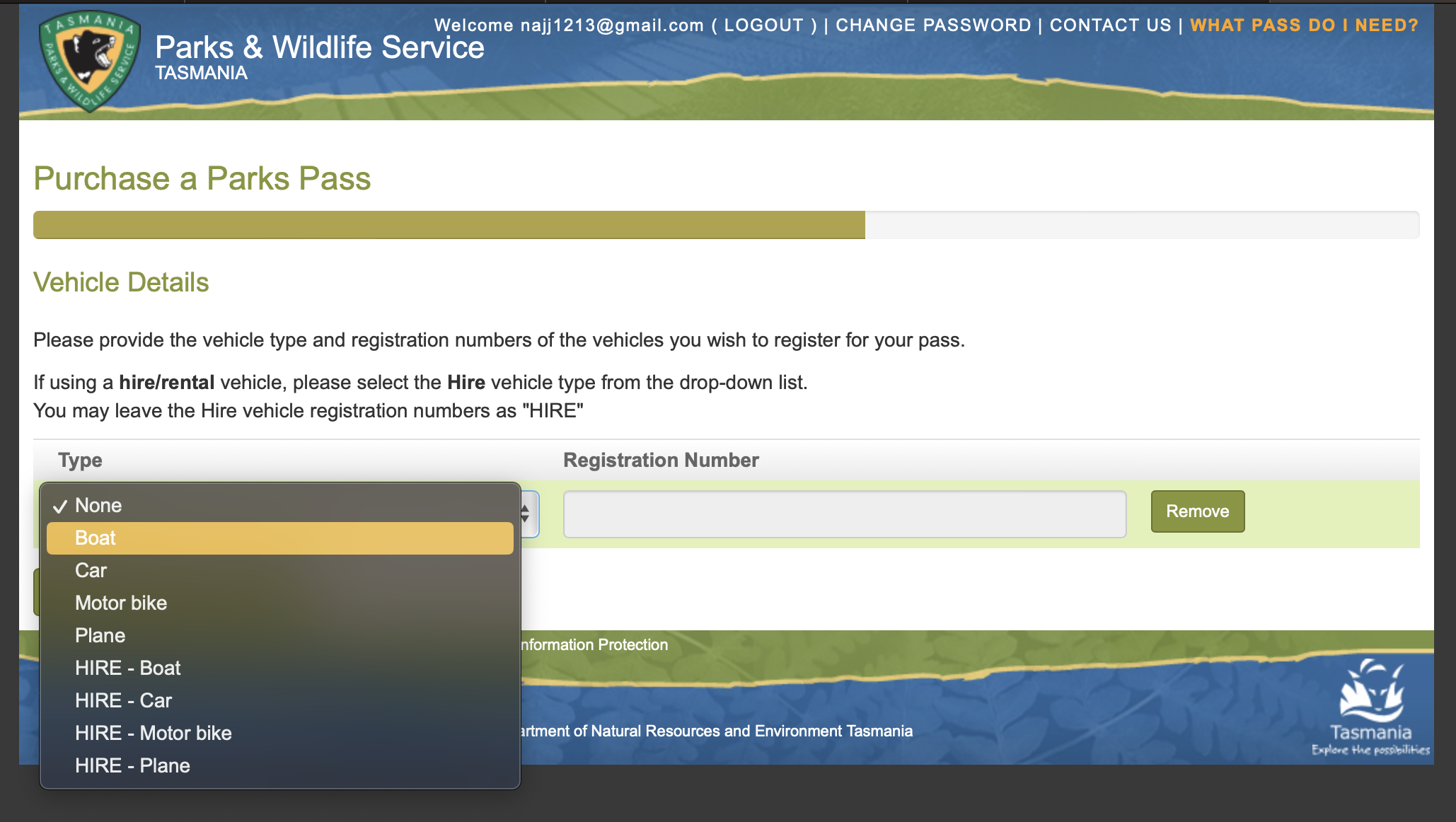Select Plane vehicle type option
1456x822 pixels.
(100, 635)
